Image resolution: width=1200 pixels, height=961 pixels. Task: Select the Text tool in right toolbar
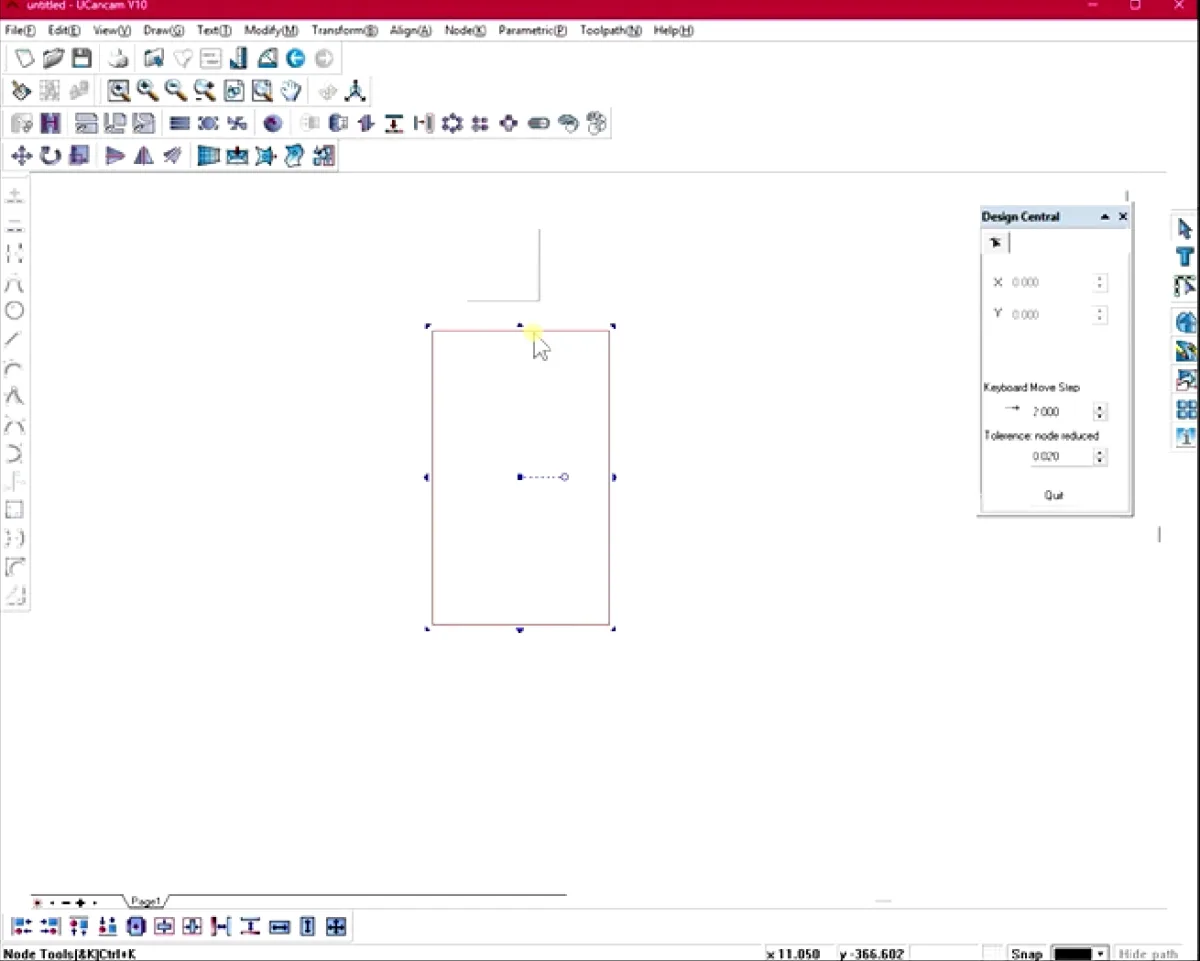pos(1185,257)
